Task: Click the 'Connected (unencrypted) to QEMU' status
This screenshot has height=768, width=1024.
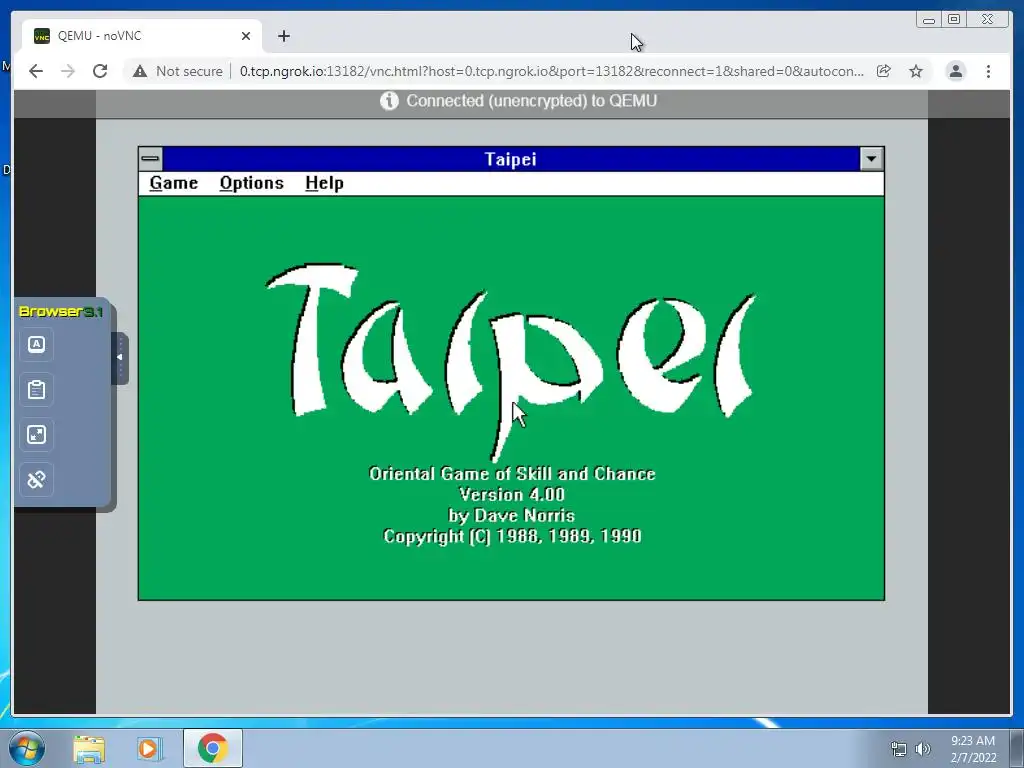Action: coord(532,101)
